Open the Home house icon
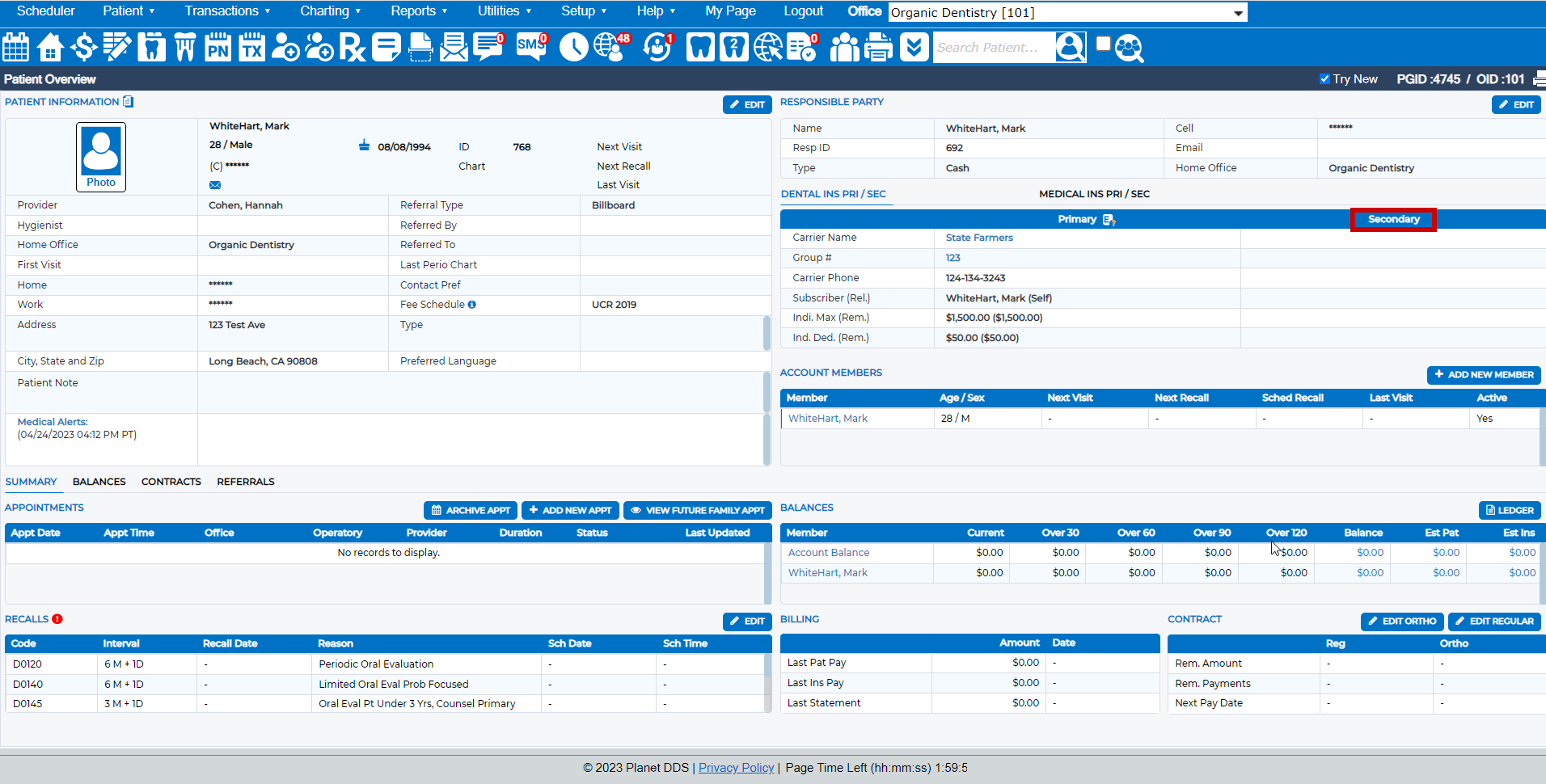The image size is (1546, 784). click(50, 48)
